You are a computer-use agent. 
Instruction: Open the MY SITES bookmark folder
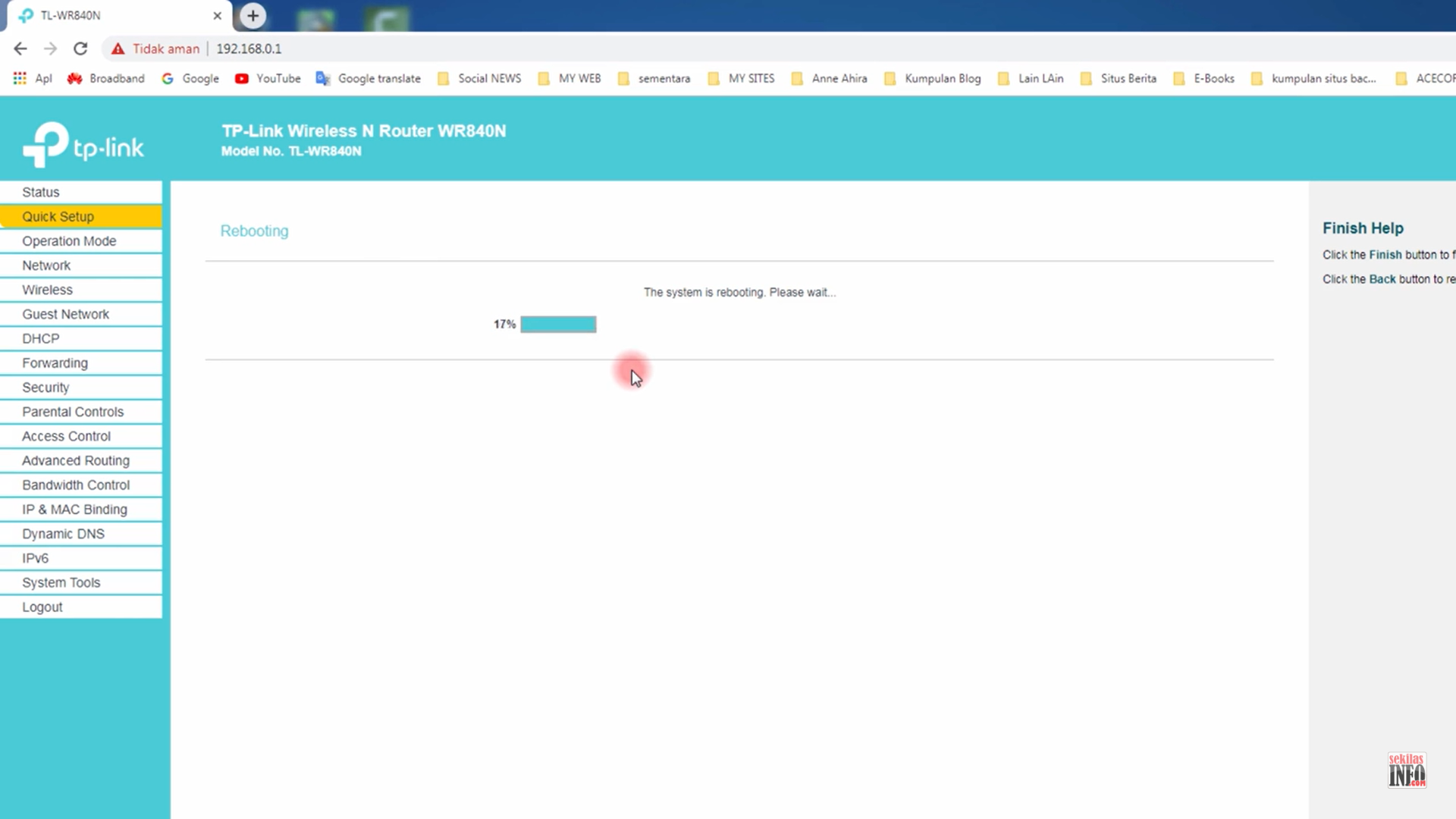click(x=741, y=78)
